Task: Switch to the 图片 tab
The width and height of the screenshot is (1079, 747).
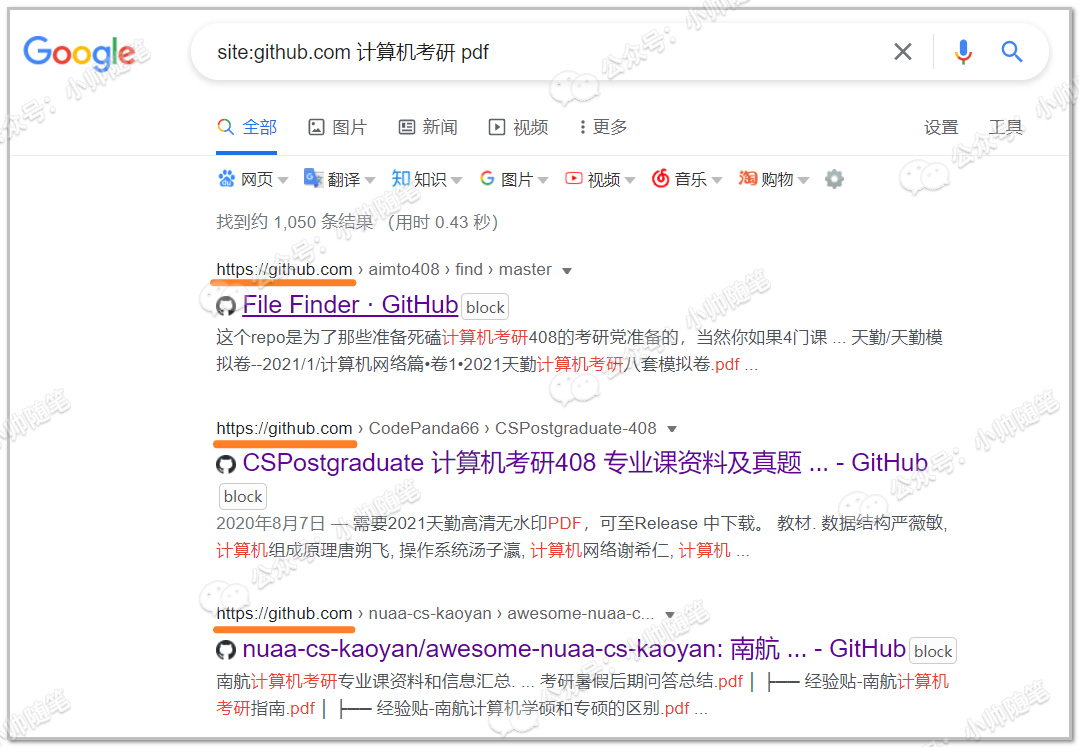Action: (337, 127)
